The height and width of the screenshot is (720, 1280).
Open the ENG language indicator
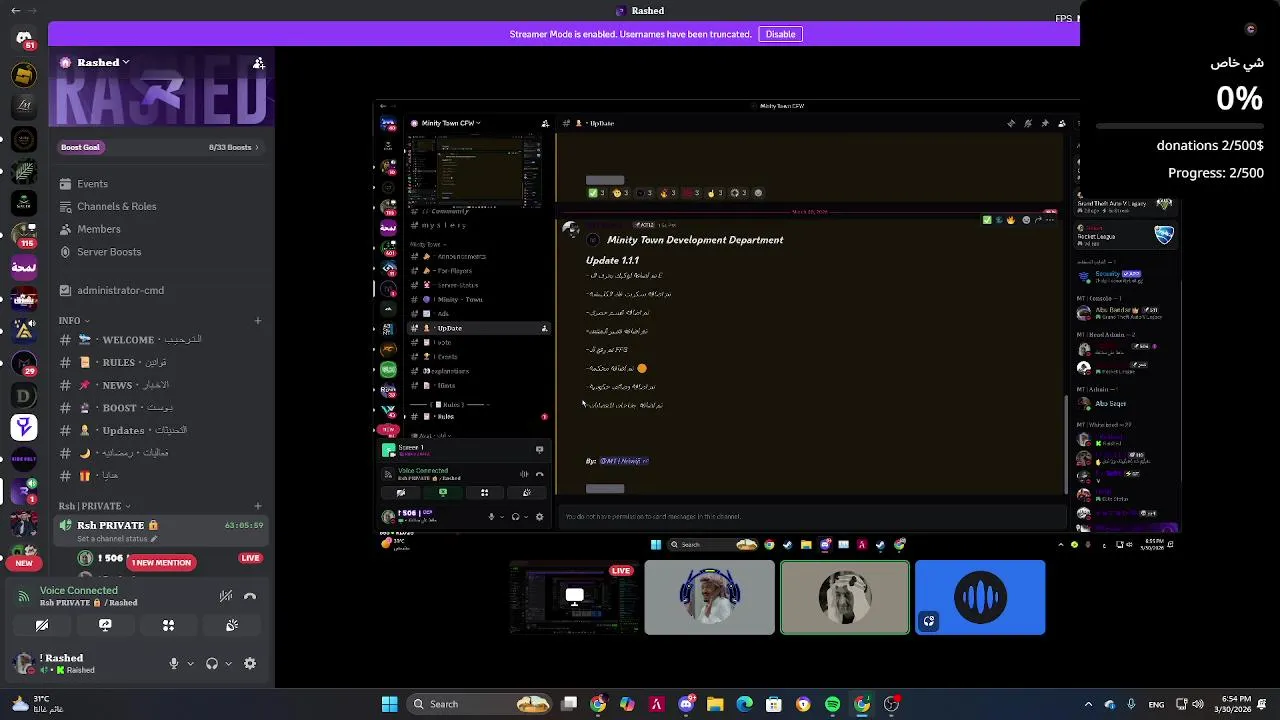pos(1156,704)
